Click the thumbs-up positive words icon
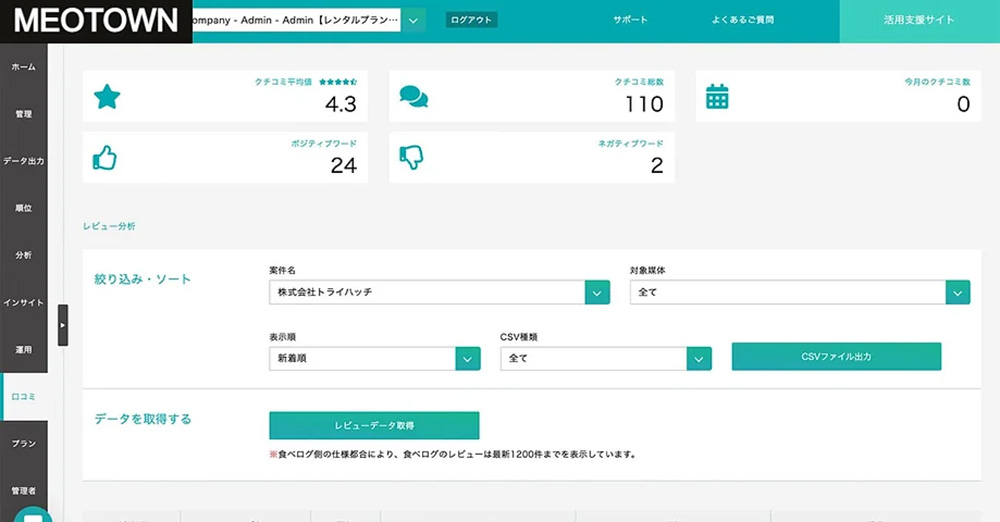This screenshot has height=522, width=1000. [105, 157]
